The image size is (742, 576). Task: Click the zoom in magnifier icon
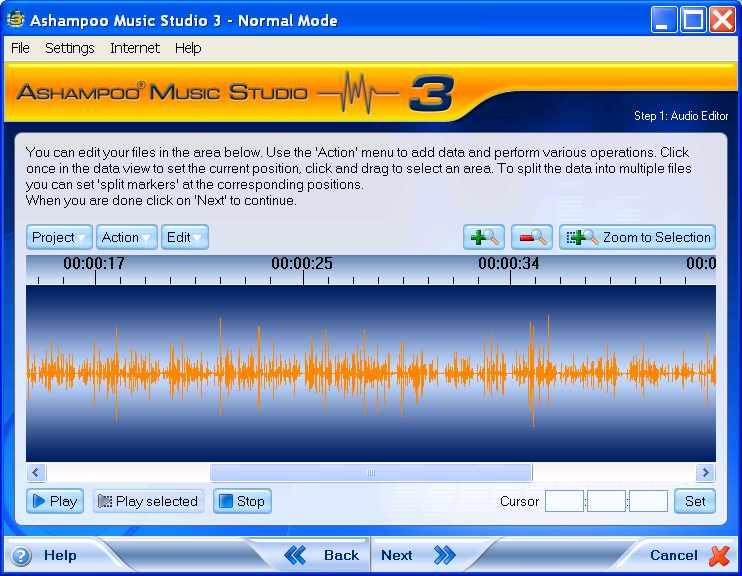tap(484, 237)
